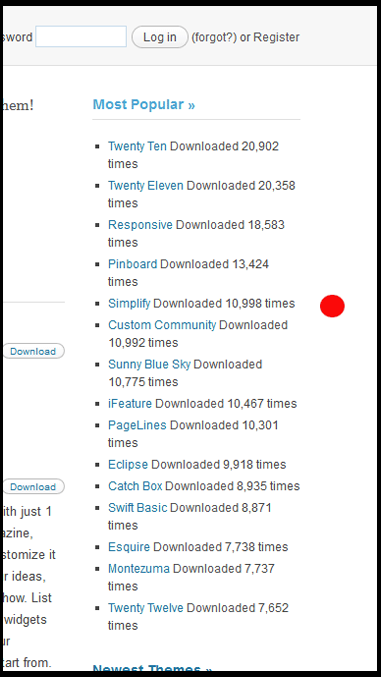Open the Esquire theme link
The width and height of the screenshot is (381, 677).
[129, 547]
